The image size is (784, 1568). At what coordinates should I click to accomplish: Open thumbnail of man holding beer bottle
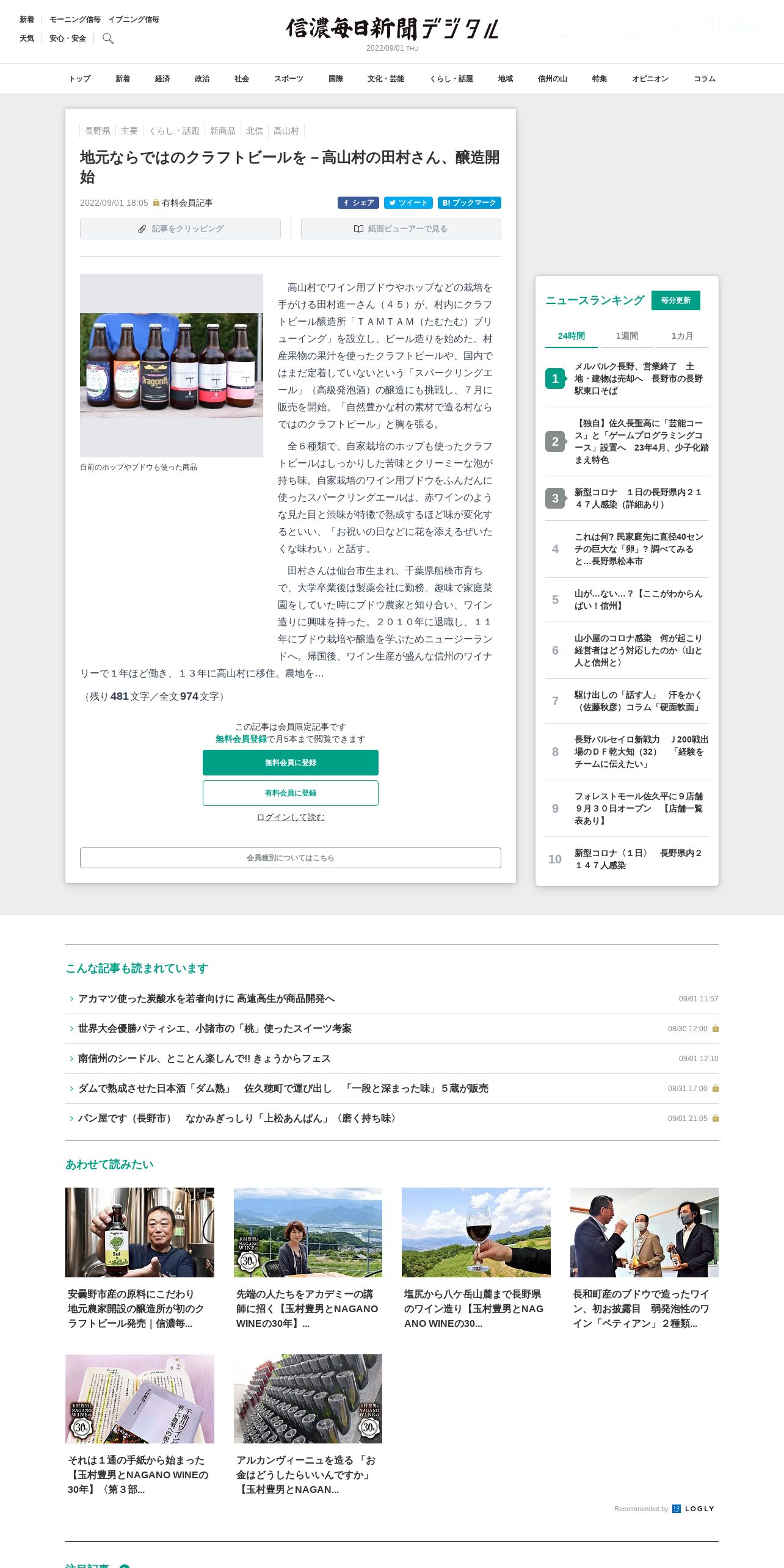pyautogui.click(x=140, y=1232)
